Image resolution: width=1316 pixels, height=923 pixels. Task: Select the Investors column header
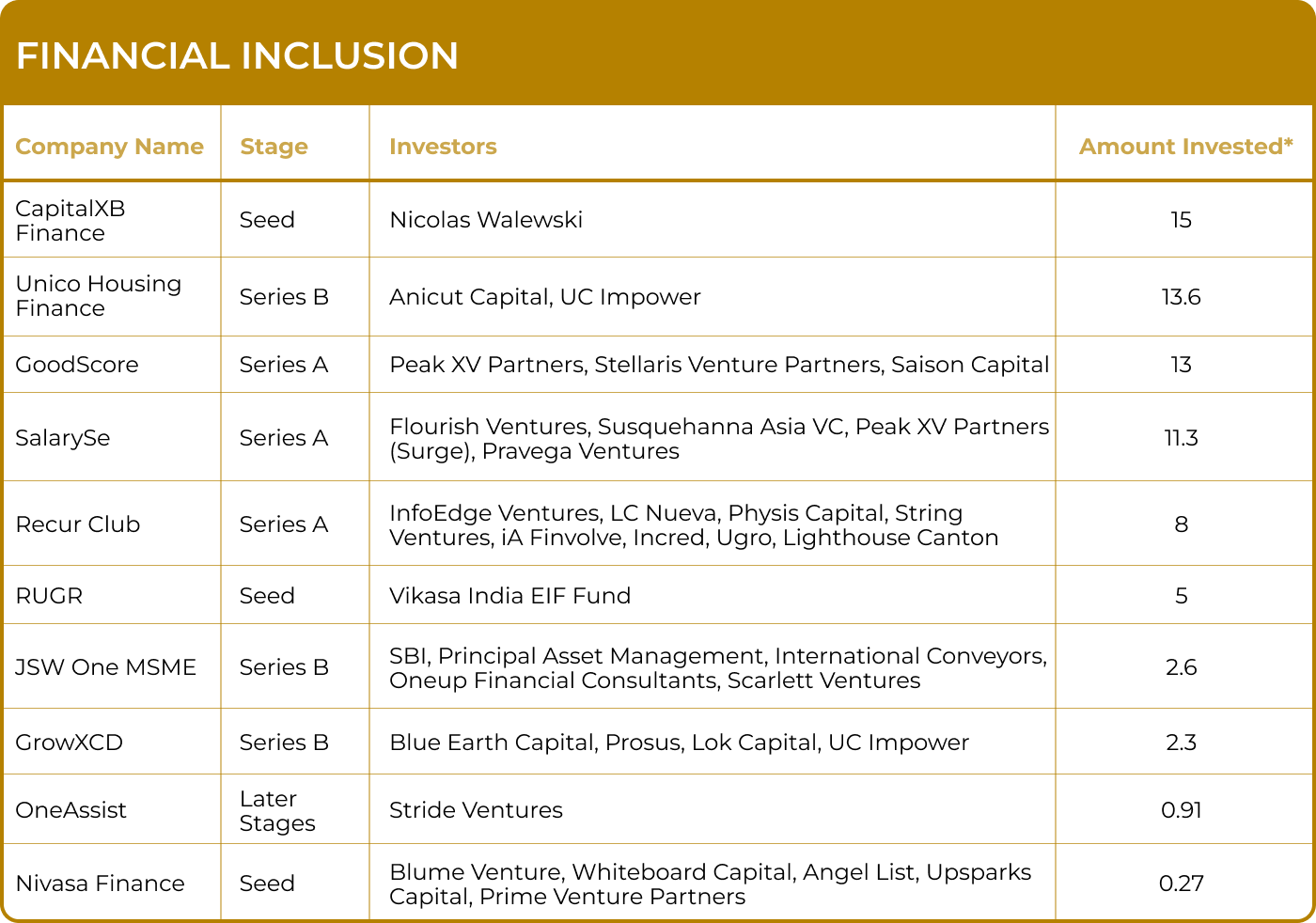point(443,147)
